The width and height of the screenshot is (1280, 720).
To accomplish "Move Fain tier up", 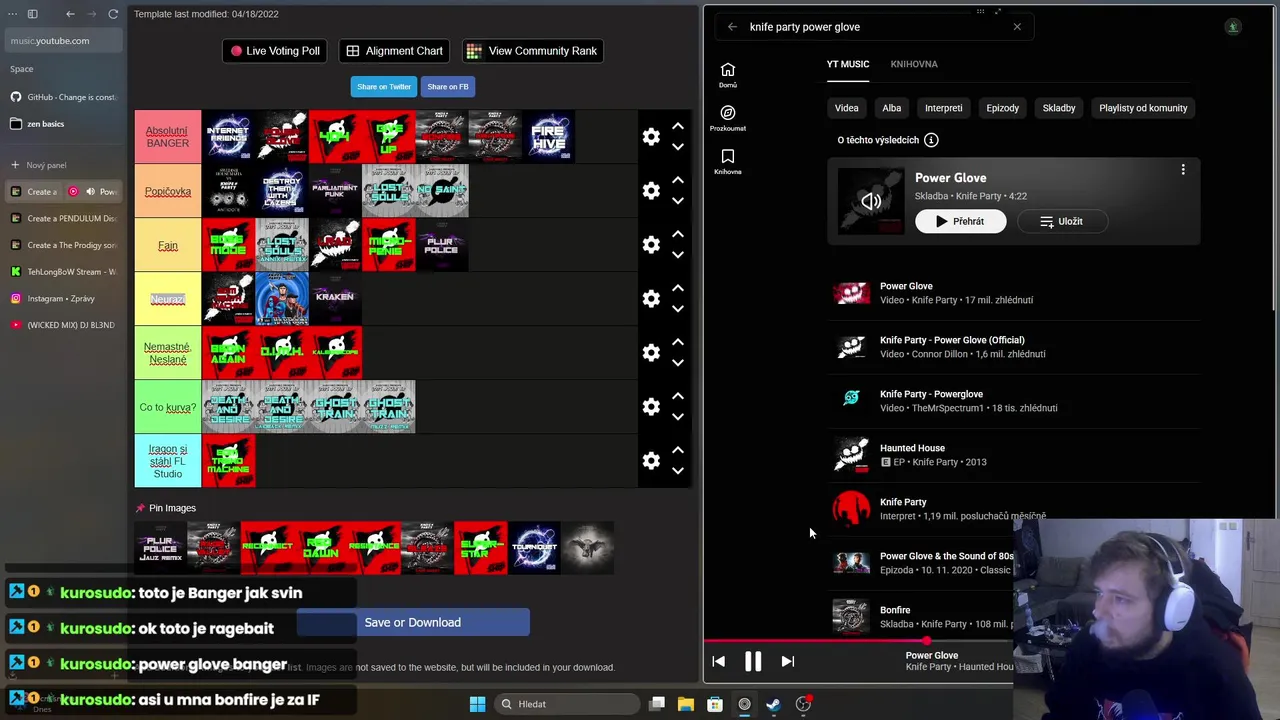I will (678, 234).
